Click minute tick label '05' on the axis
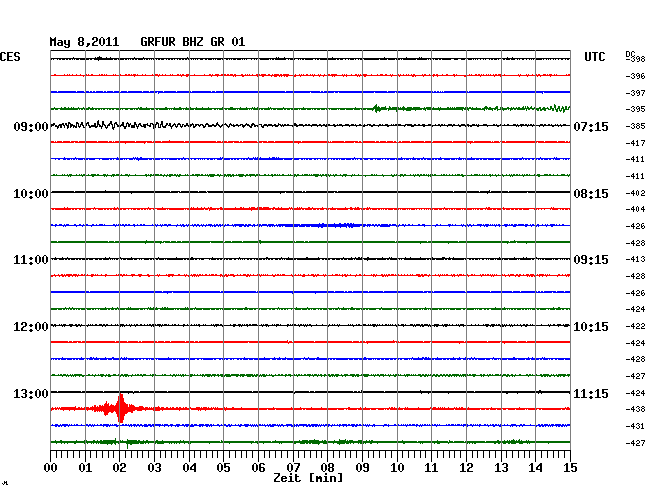This screenshot has width=650, height=494. 223,468
